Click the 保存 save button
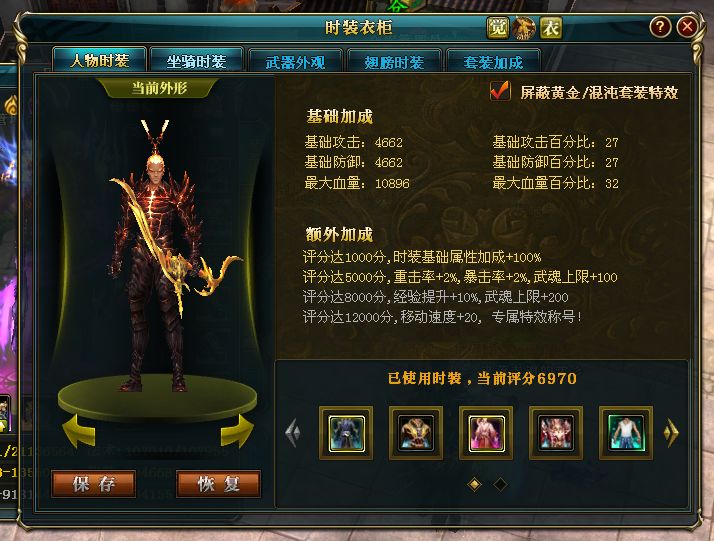Image resolution: width=714 pixels, height=541 pixels. [x=94, y=484]
